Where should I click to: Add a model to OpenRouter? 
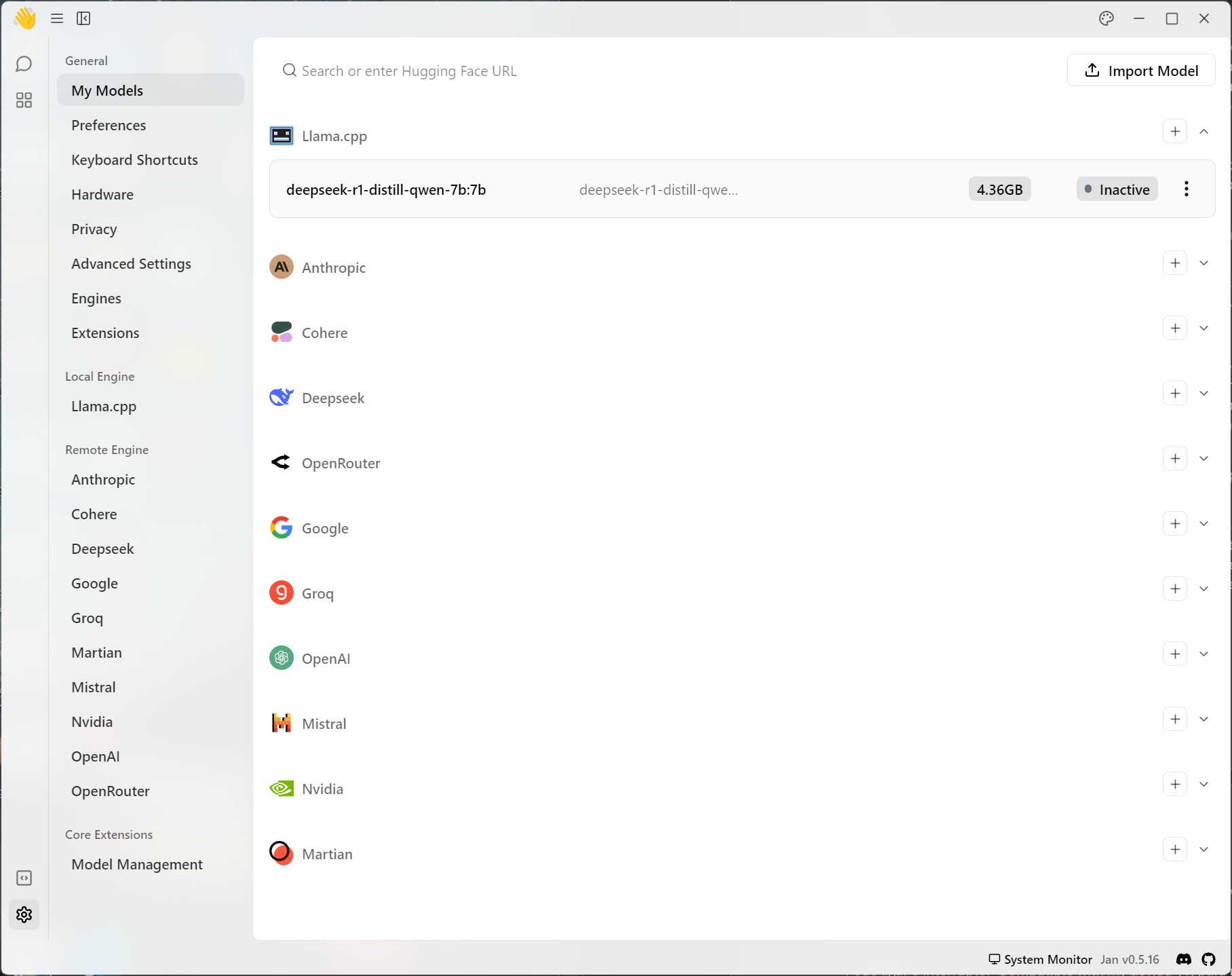pos(1175,458)
